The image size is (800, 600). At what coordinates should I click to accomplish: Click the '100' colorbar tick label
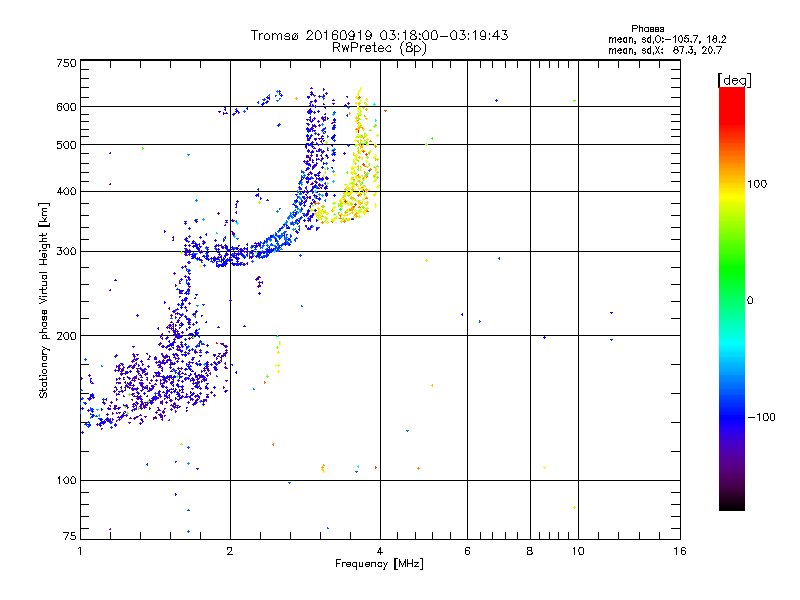point(757,184)
